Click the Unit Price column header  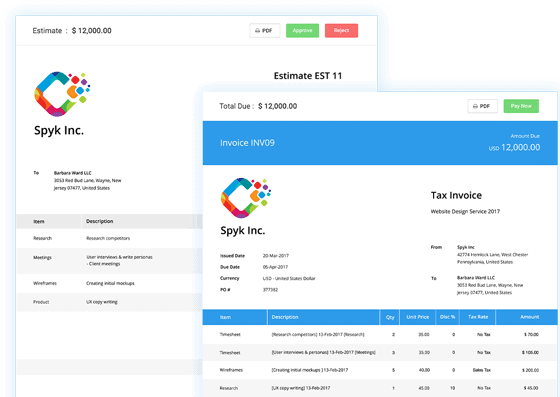(x=418, y=317)
